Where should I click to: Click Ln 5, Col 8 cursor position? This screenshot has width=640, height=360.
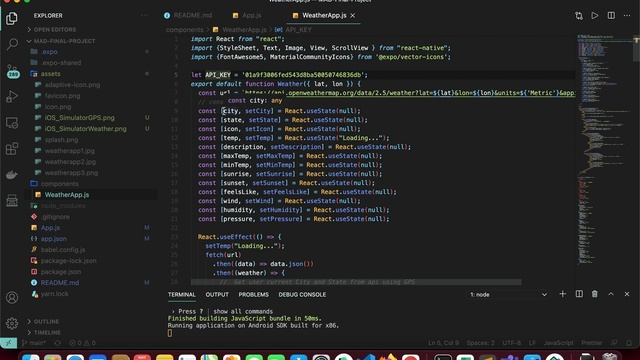click(x=443, y=343)
